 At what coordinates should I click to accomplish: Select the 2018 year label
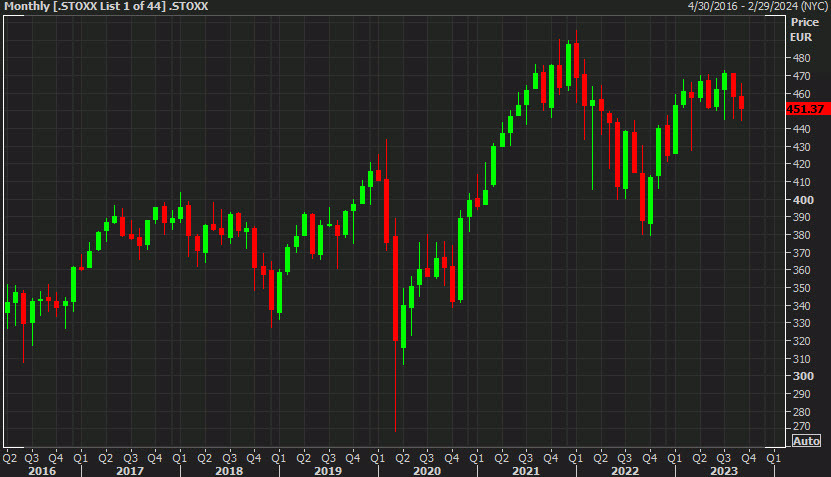[229, 471]
